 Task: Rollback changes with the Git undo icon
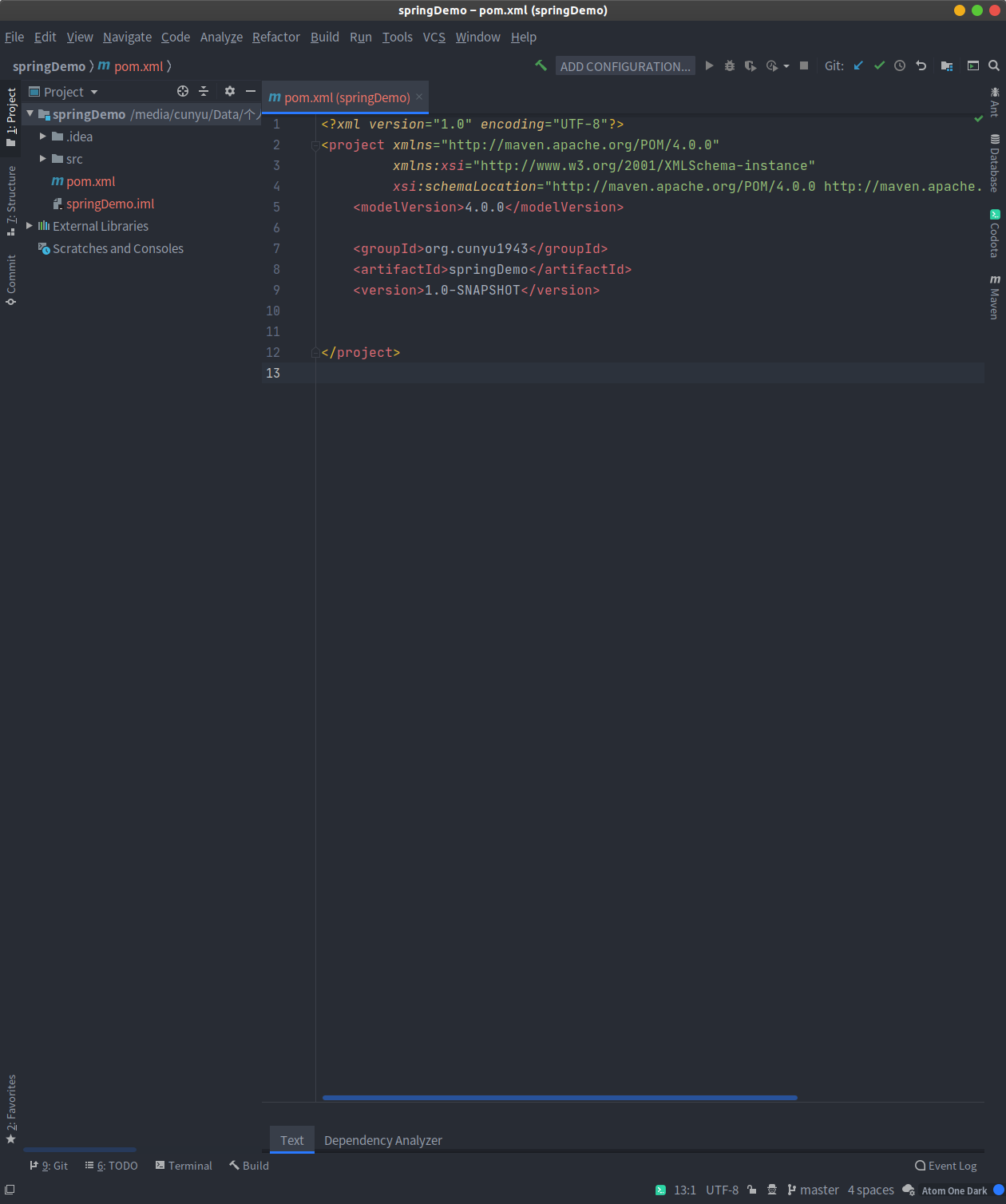tap(921, 65)
